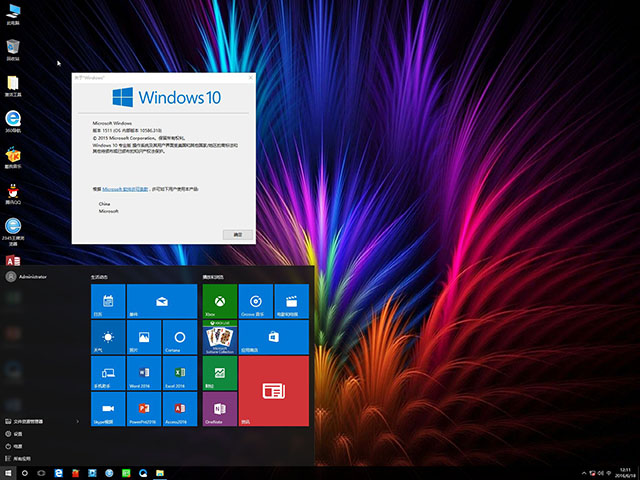Viewport: 640px width, 480px height.
Task: Open the Access 2016 tile
Action: pos(178,409)
